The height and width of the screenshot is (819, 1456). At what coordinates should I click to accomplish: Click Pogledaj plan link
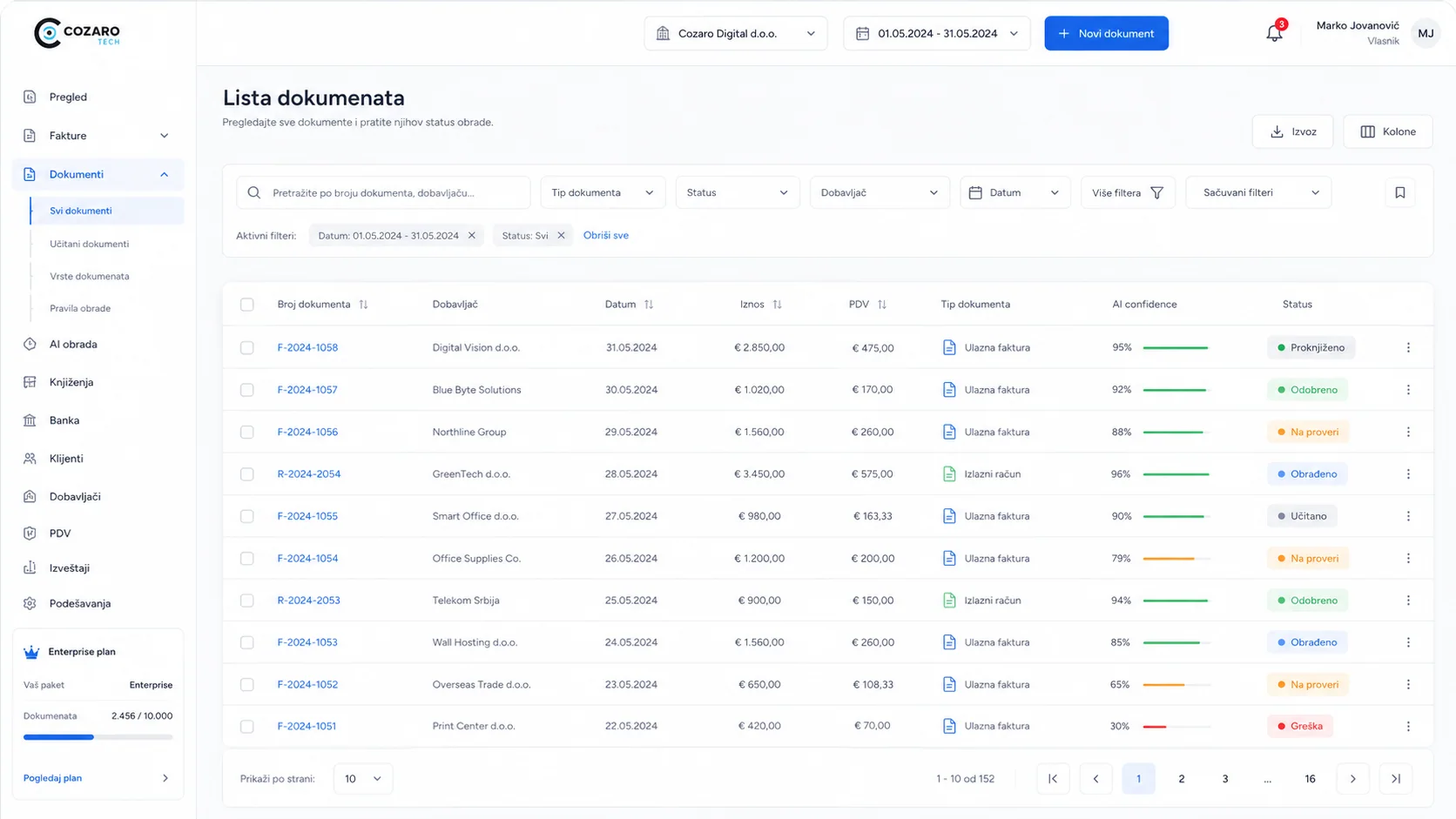pos(52,778)
